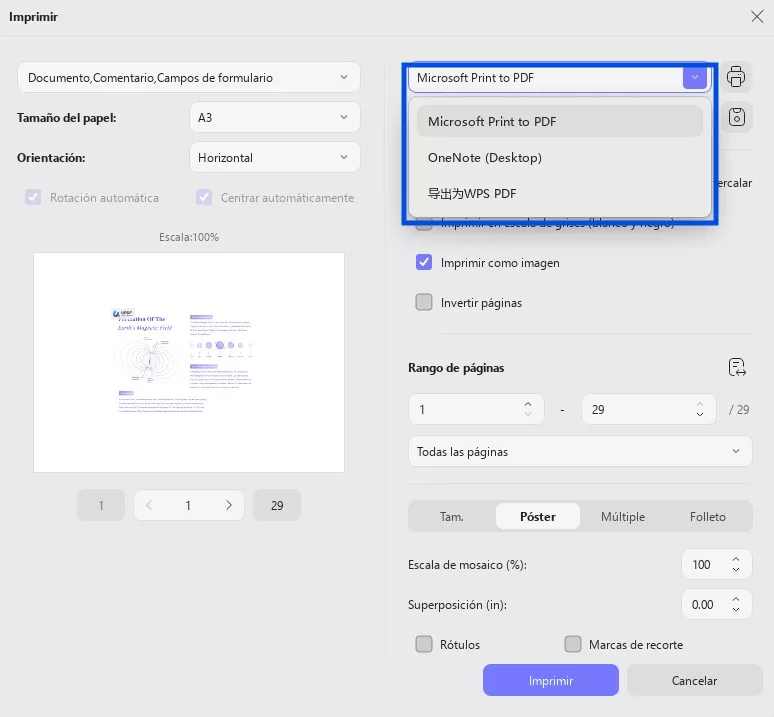Image resolution: width=774 pixels, height=717 pixels.
Task: Open the printer properties icon
Action: pos(736,77)
